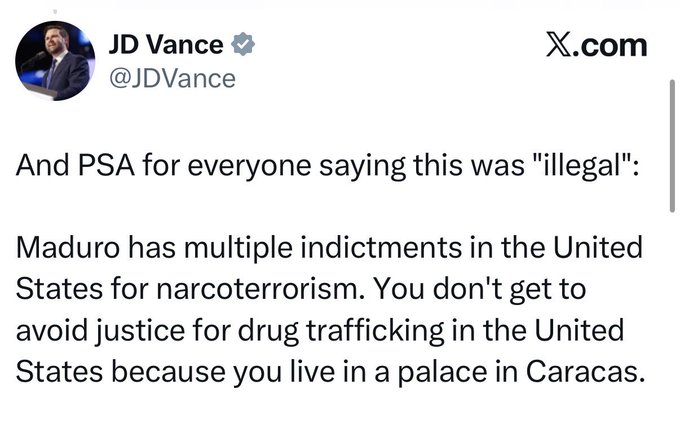Click the "And PSA" opening of the tweet

[x=59, y=166]
